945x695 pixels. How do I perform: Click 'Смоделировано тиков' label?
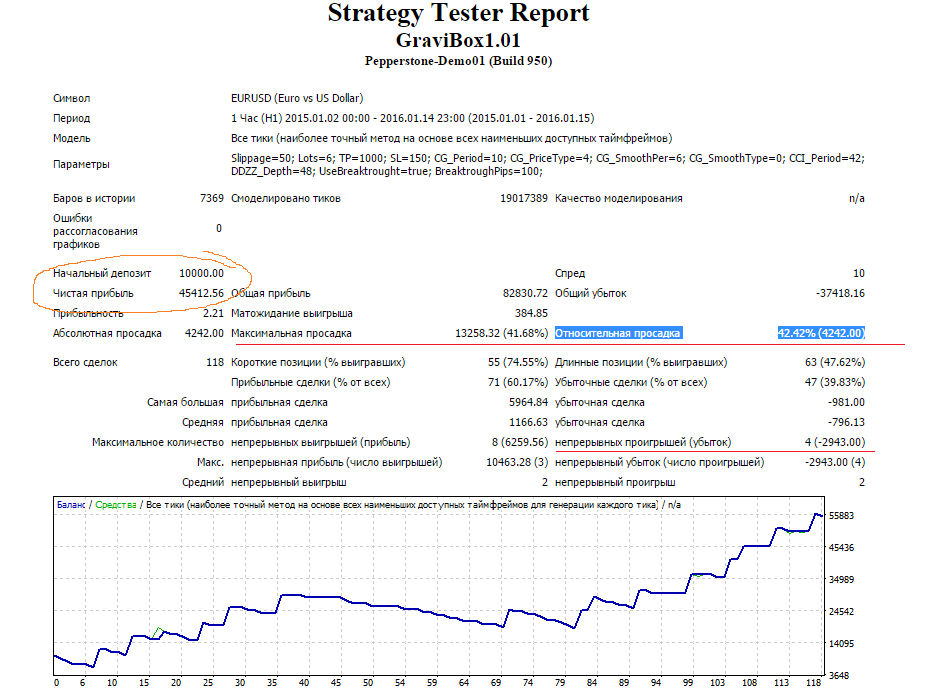[x=286, y=198]
